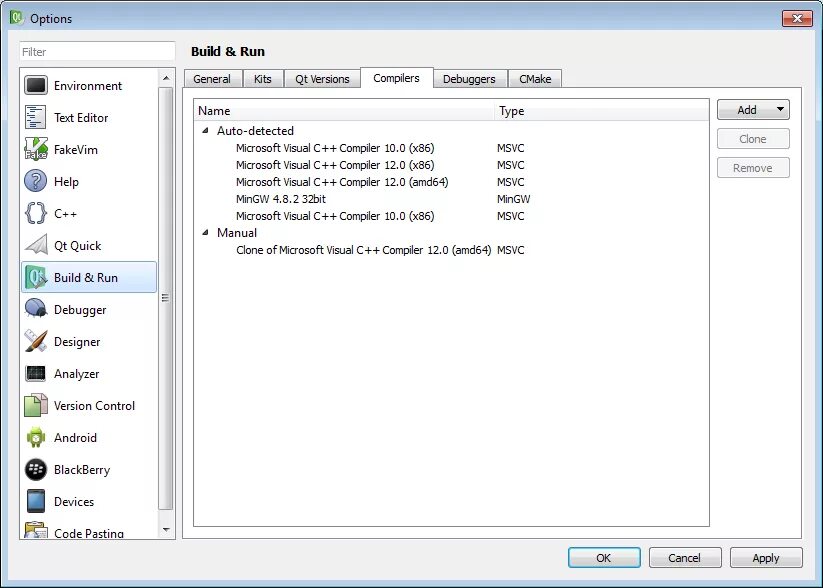Click the category list scrollbar thumb
823x588 pixels.
165,298
